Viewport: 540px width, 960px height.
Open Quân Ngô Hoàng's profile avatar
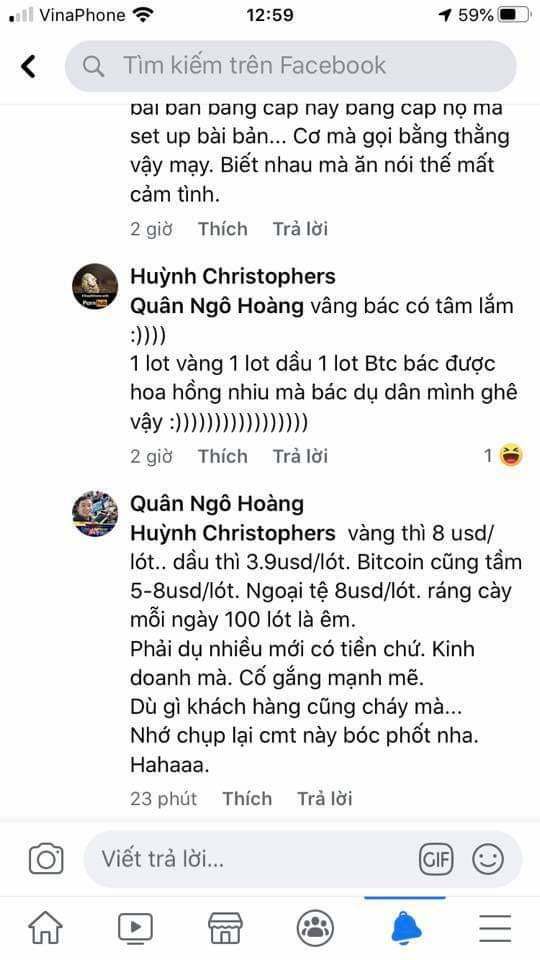point(95,514)
